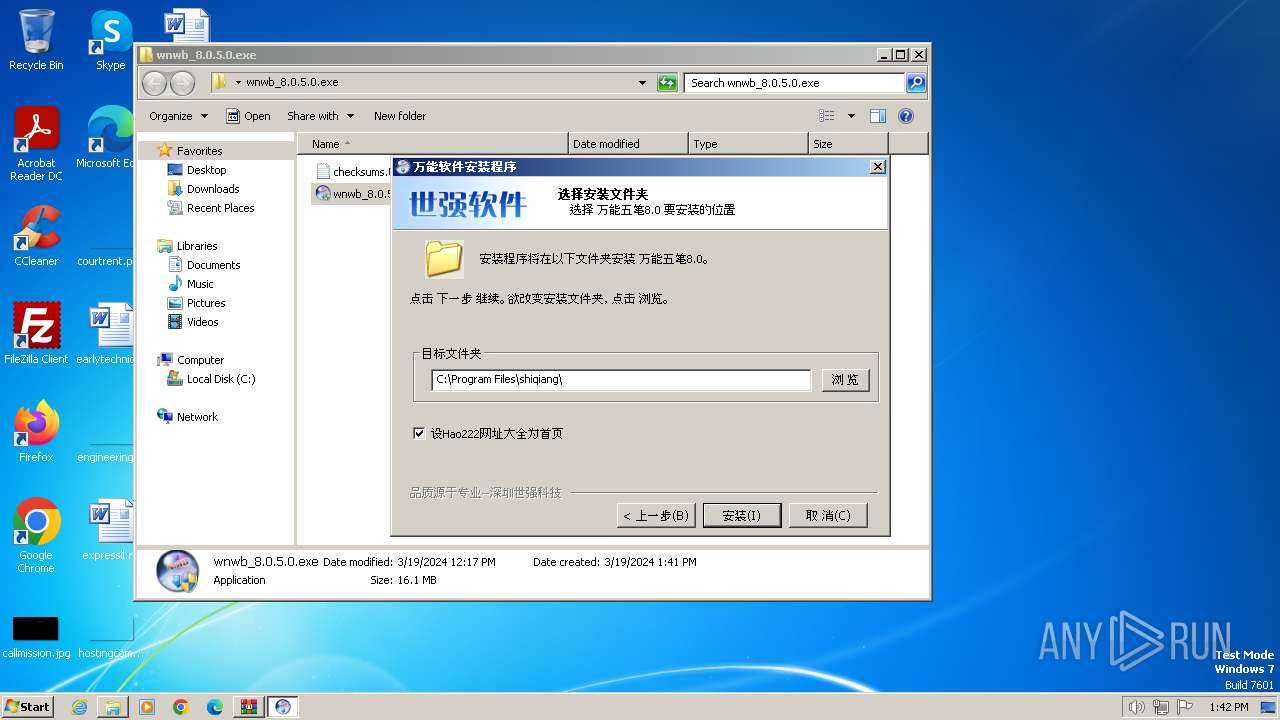
Task: Open FileZilla Client desktop icon
Action: pyautogui.click(x=36, y=333)
